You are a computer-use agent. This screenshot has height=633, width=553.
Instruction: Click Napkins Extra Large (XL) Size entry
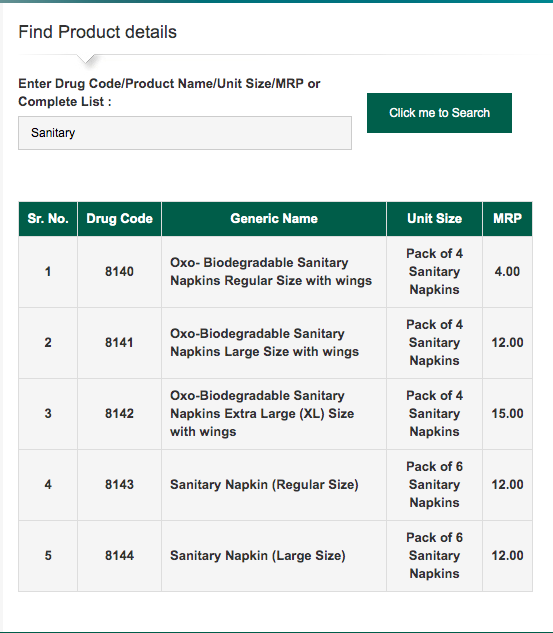[262, 414]
